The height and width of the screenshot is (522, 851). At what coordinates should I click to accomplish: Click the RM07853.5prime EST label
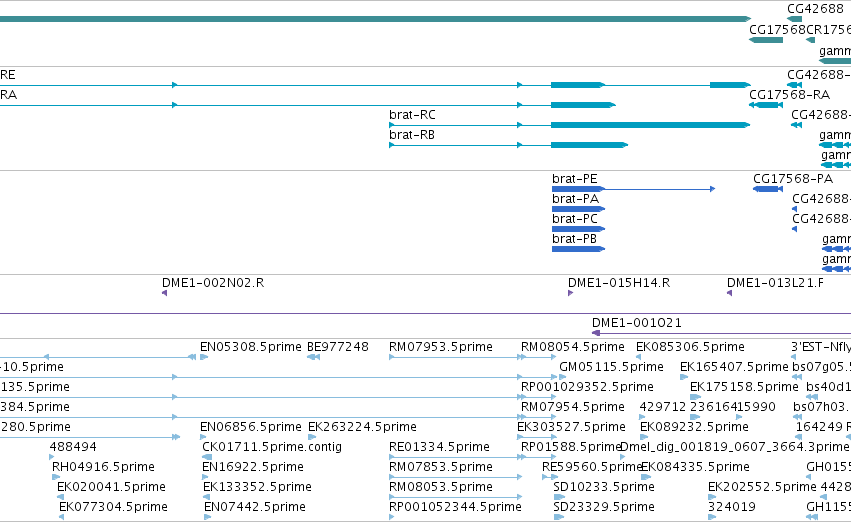tap(441, 467)
